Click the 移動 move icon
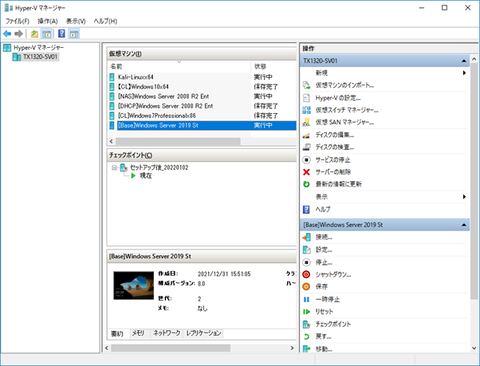The image size is (480, 366). (306, 349)
